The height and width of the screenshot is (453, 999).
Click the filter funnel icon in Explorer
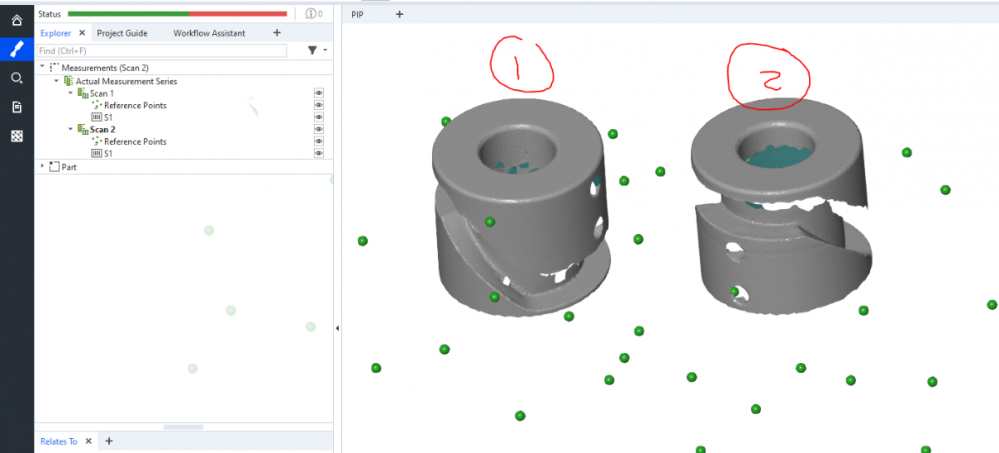coord(312,50)
